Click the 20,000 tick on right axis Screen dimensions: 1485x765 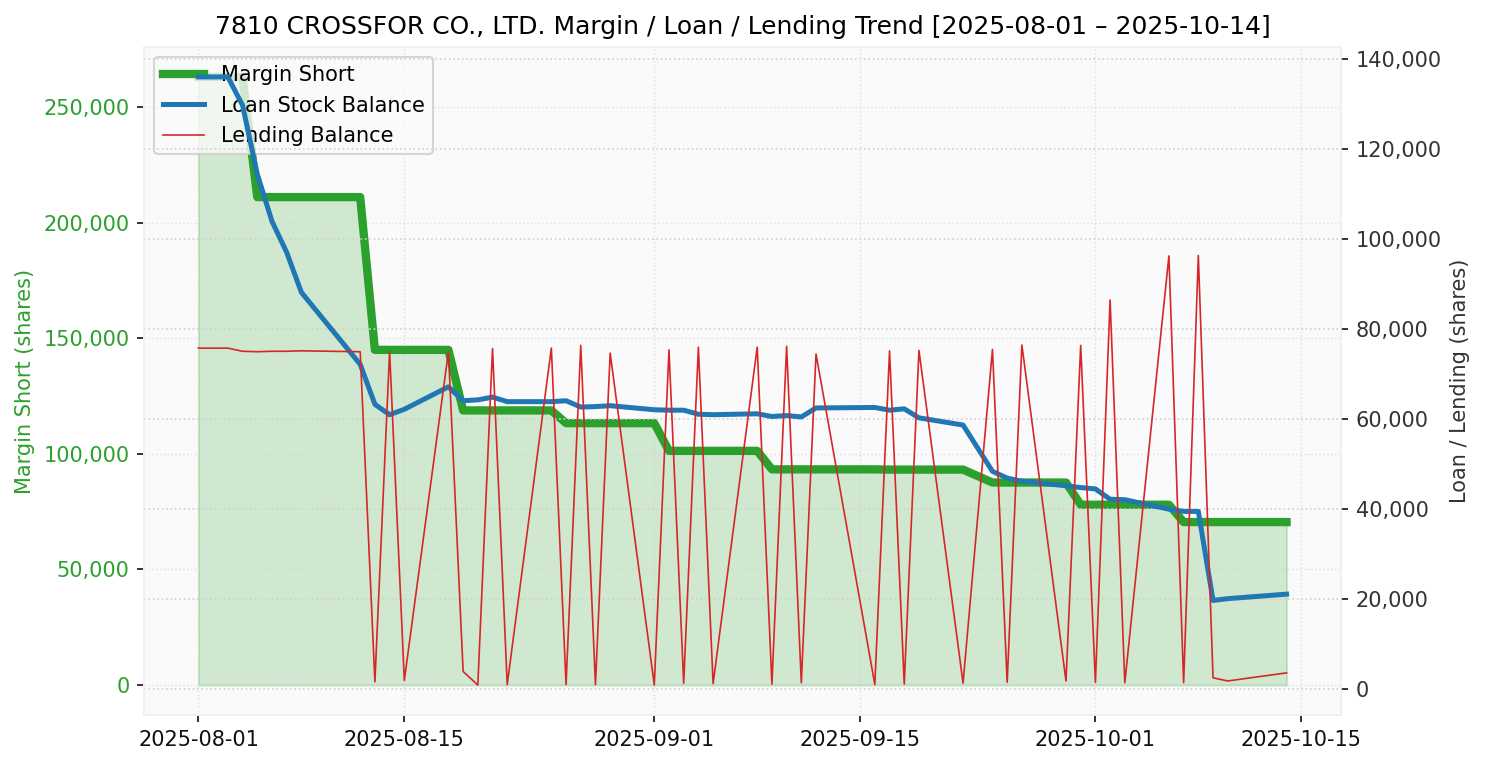coord(1393,600)
